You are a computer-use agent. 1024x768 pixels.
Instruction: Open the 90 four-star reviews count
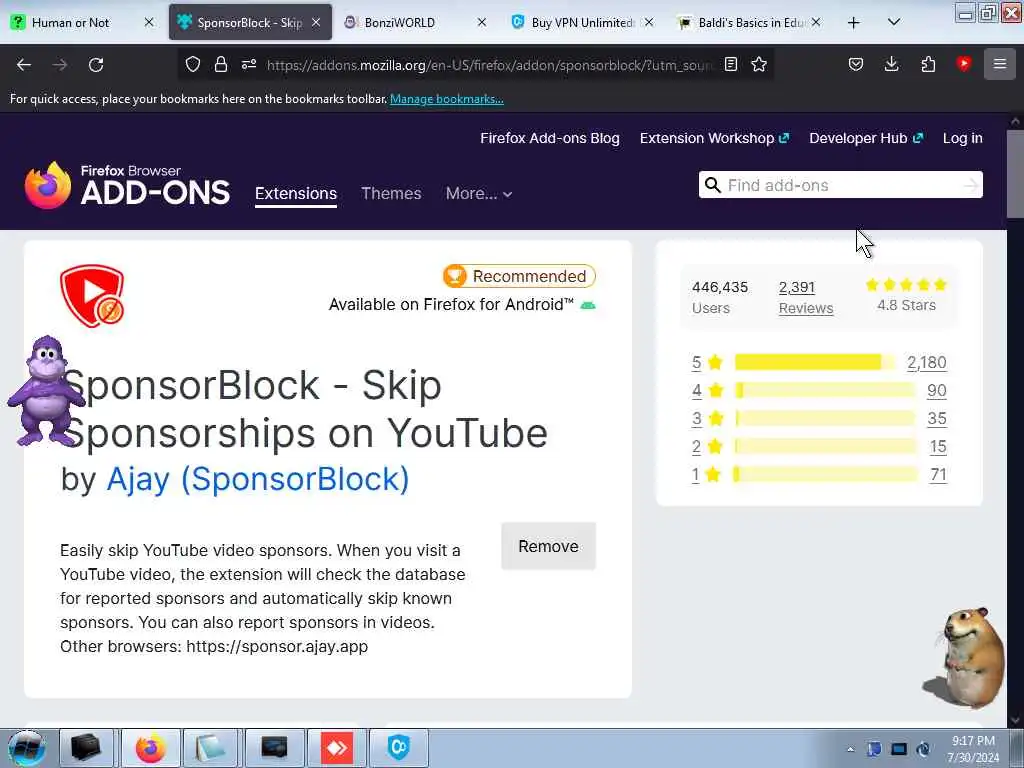coord(936,391)
